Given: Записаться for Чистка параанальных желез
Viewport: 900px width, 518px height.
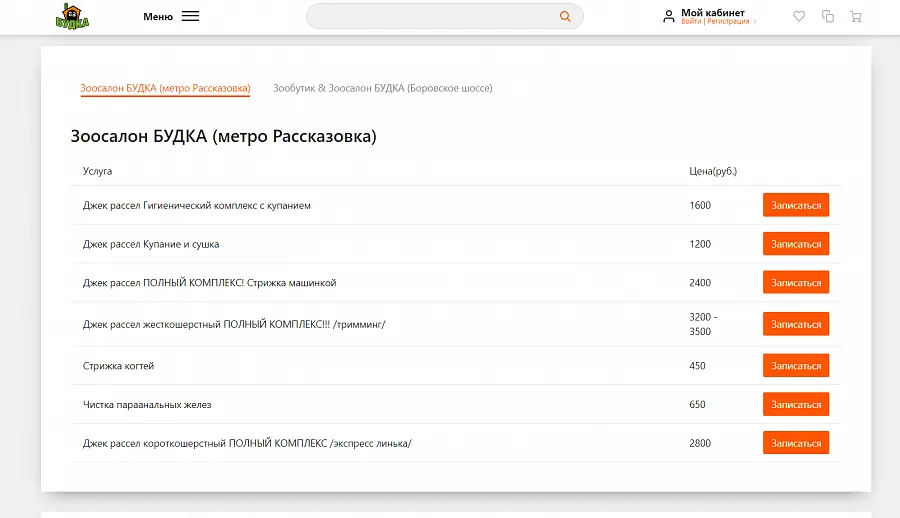Looking at the screenshot, I should pos(796,404).
